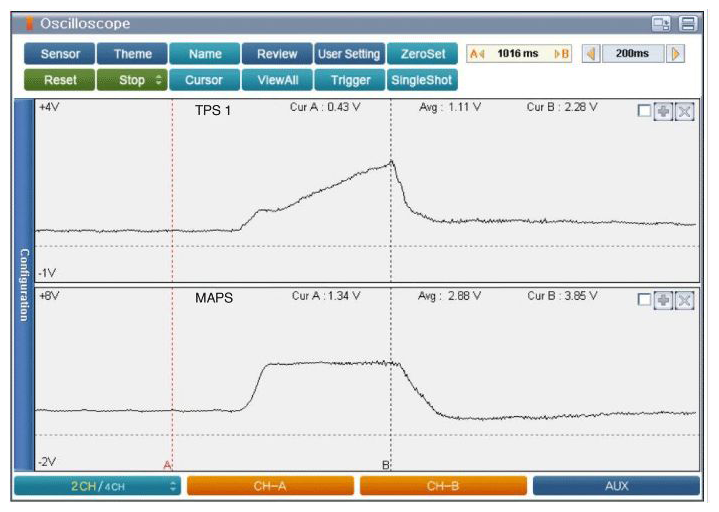Click the right arrow to increase time base
The height and width of the screenshot is (512, 719).
(678, 54)
